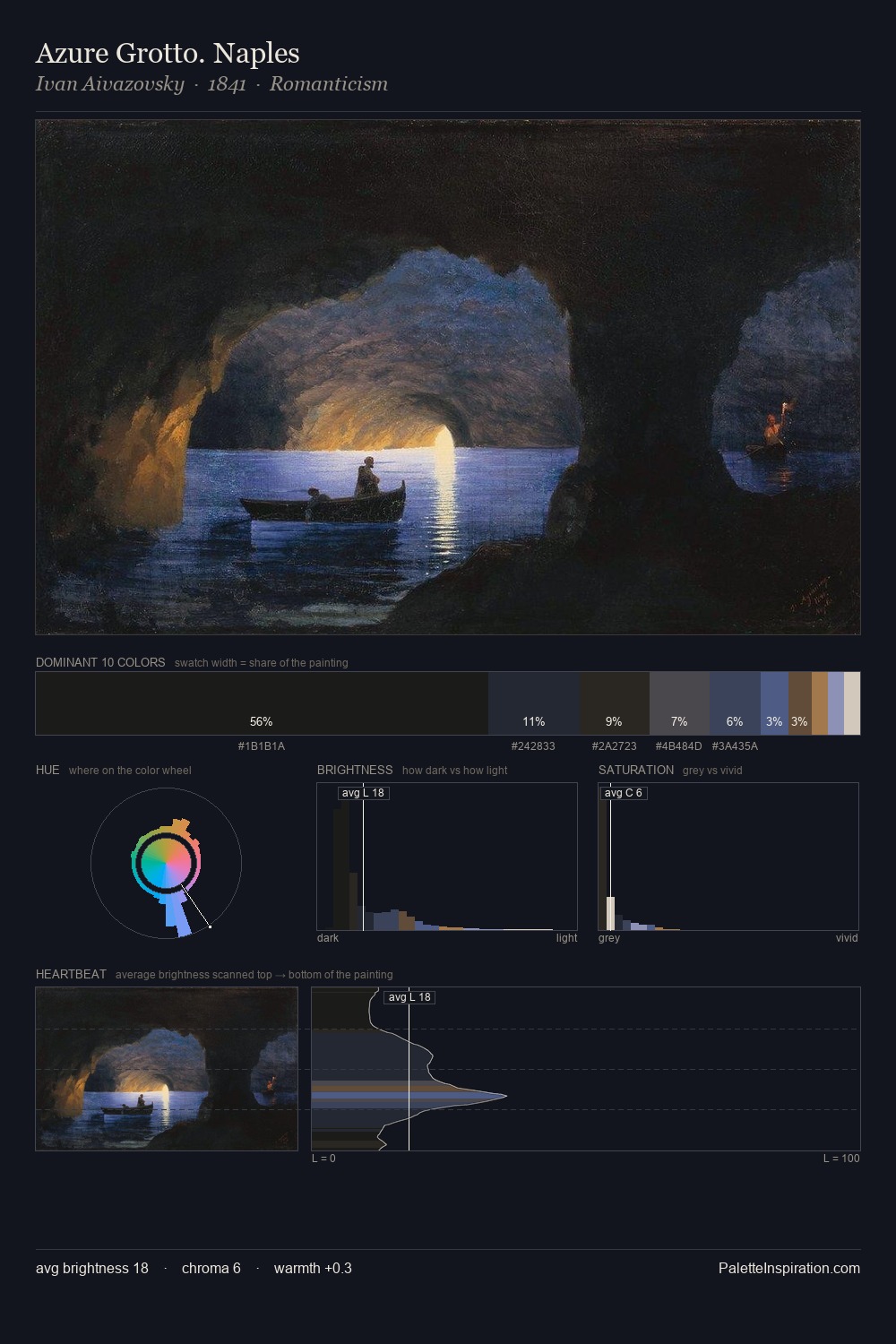Click the avg L 18 label in brightness histogram

click(x=363, y=793)
